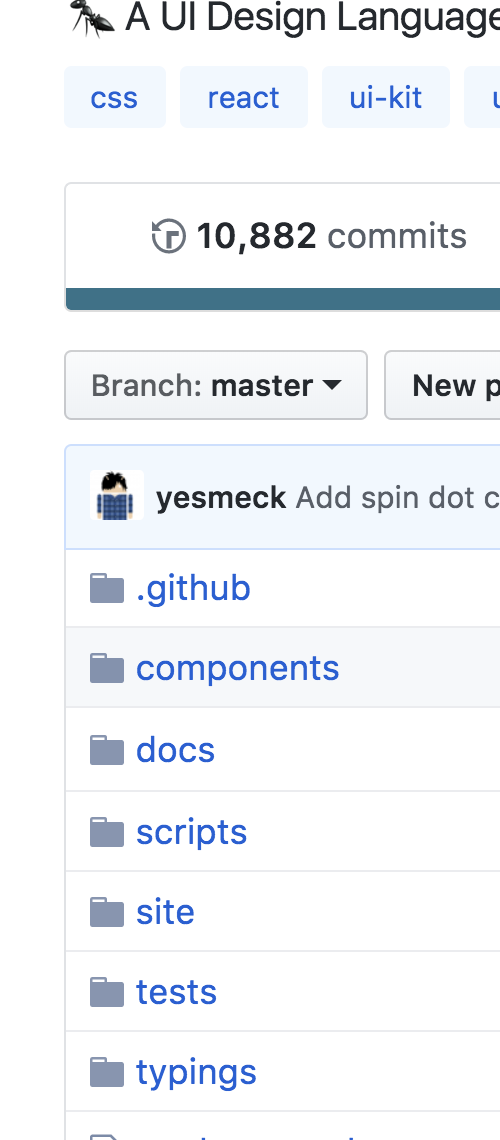The height and width of the screenshot is (1140, 500).
Task: Click the docs folder icon
Action: tap(107, 750)
